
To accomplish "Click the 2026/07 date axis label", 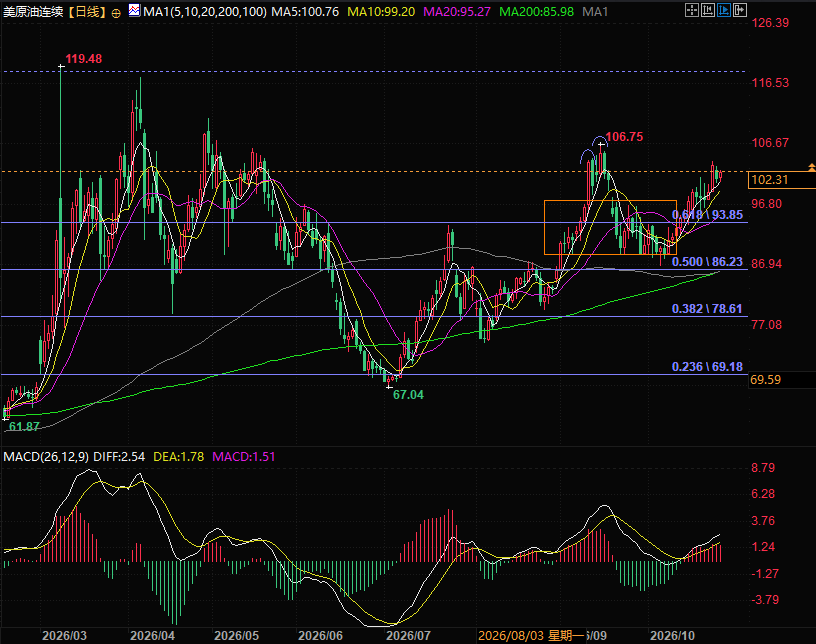I will 409,636.
